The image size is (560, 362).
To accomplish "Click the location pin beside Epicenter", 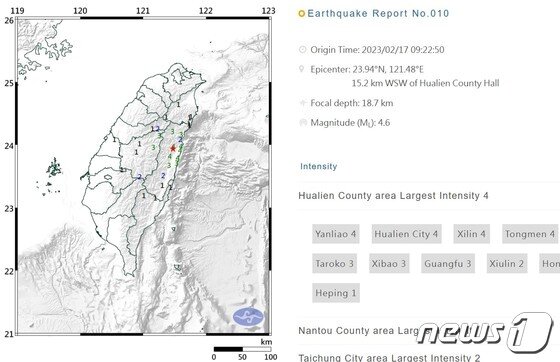I will 301,69.
